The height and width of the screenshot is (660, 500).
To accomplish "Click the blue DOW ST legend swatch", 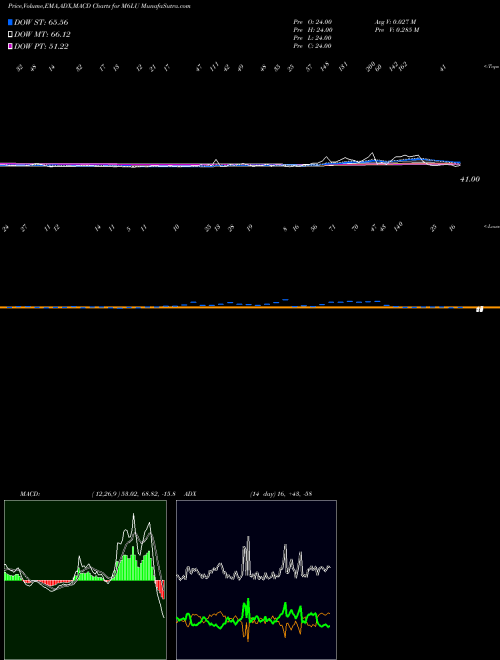I will 10,22.
